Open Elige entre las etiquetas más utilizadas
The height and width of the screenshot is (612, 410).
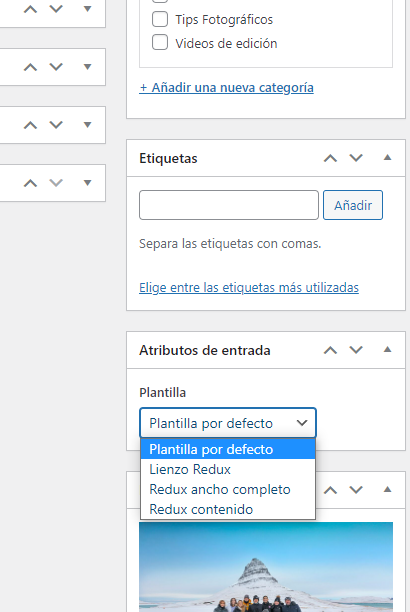pos(249,288)
